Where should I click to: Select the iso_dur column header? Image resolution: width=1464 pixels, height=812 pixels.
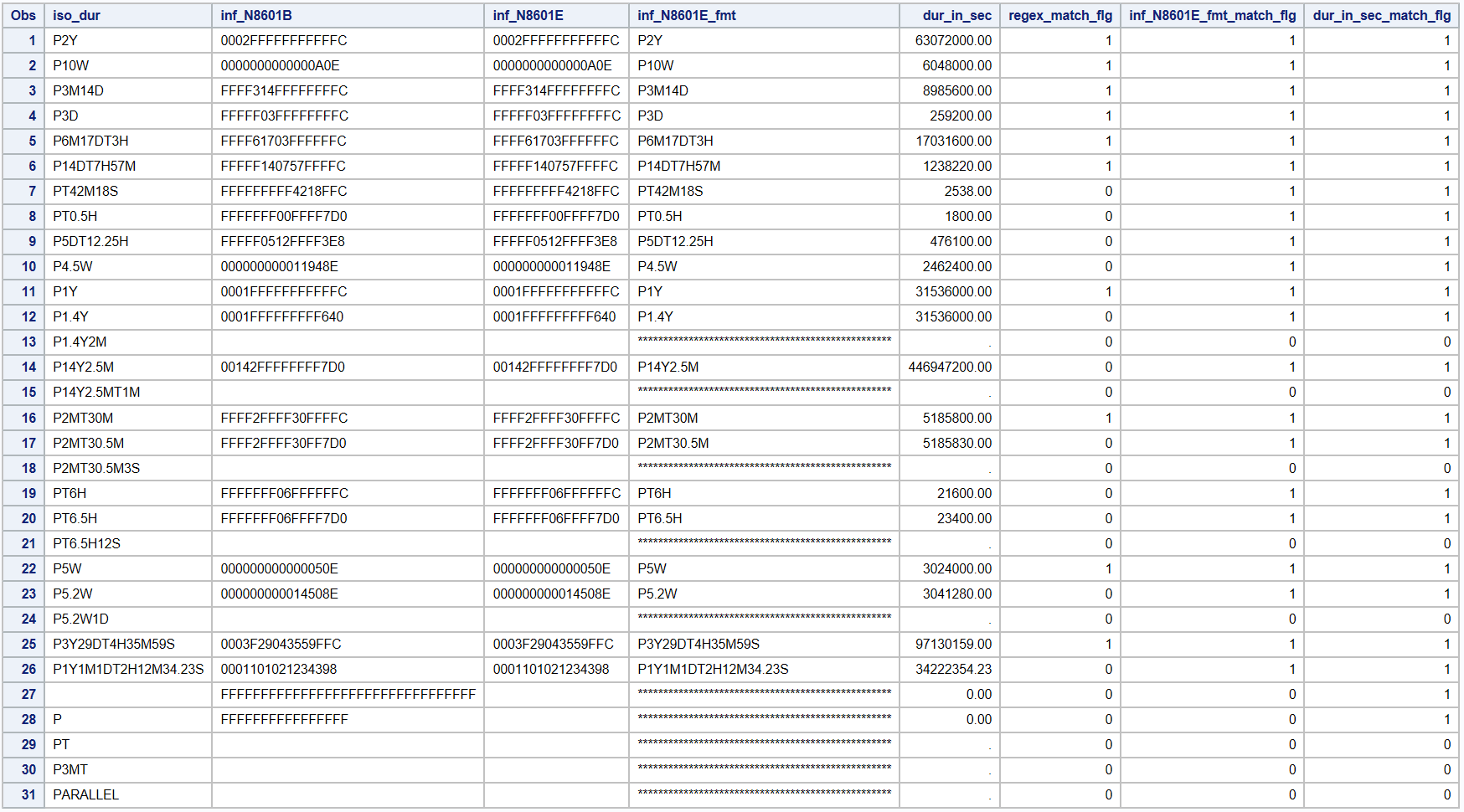click(x=71, y=15)
